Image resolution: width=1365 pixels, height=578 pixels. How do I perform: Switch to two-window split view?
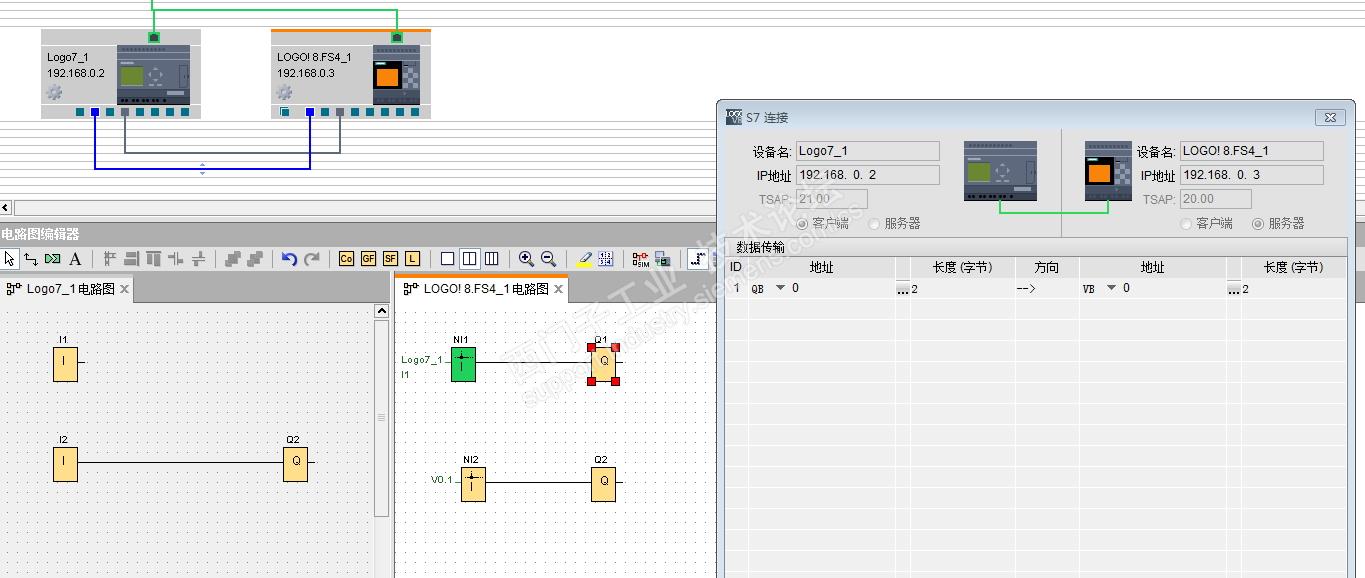(x=469, y=259)
